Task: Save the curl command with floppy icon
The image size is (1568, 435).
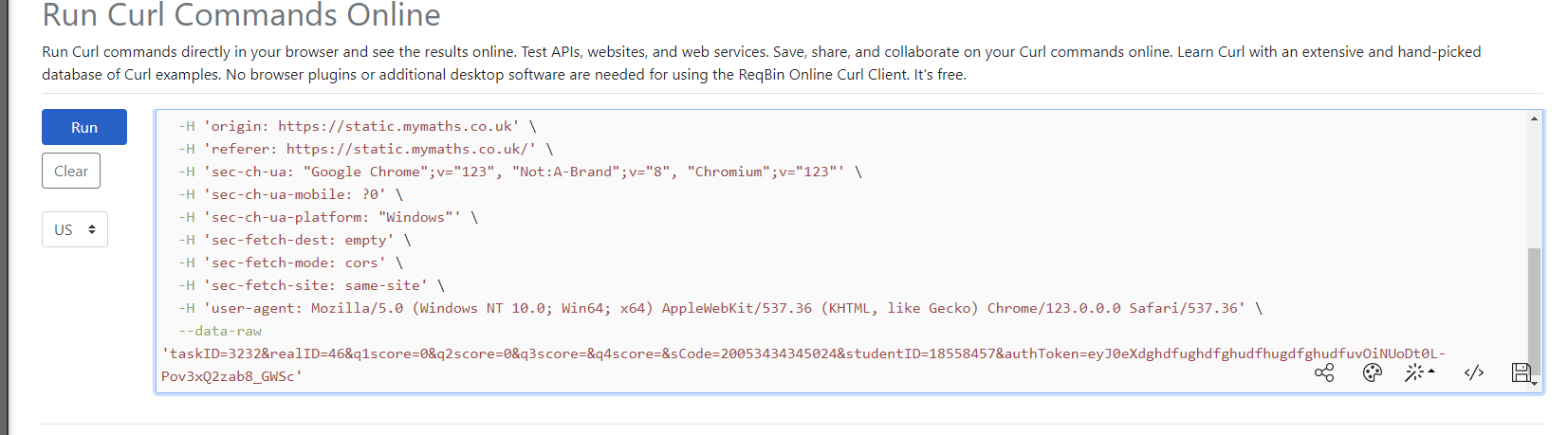Action: [x=1522, y=372]
